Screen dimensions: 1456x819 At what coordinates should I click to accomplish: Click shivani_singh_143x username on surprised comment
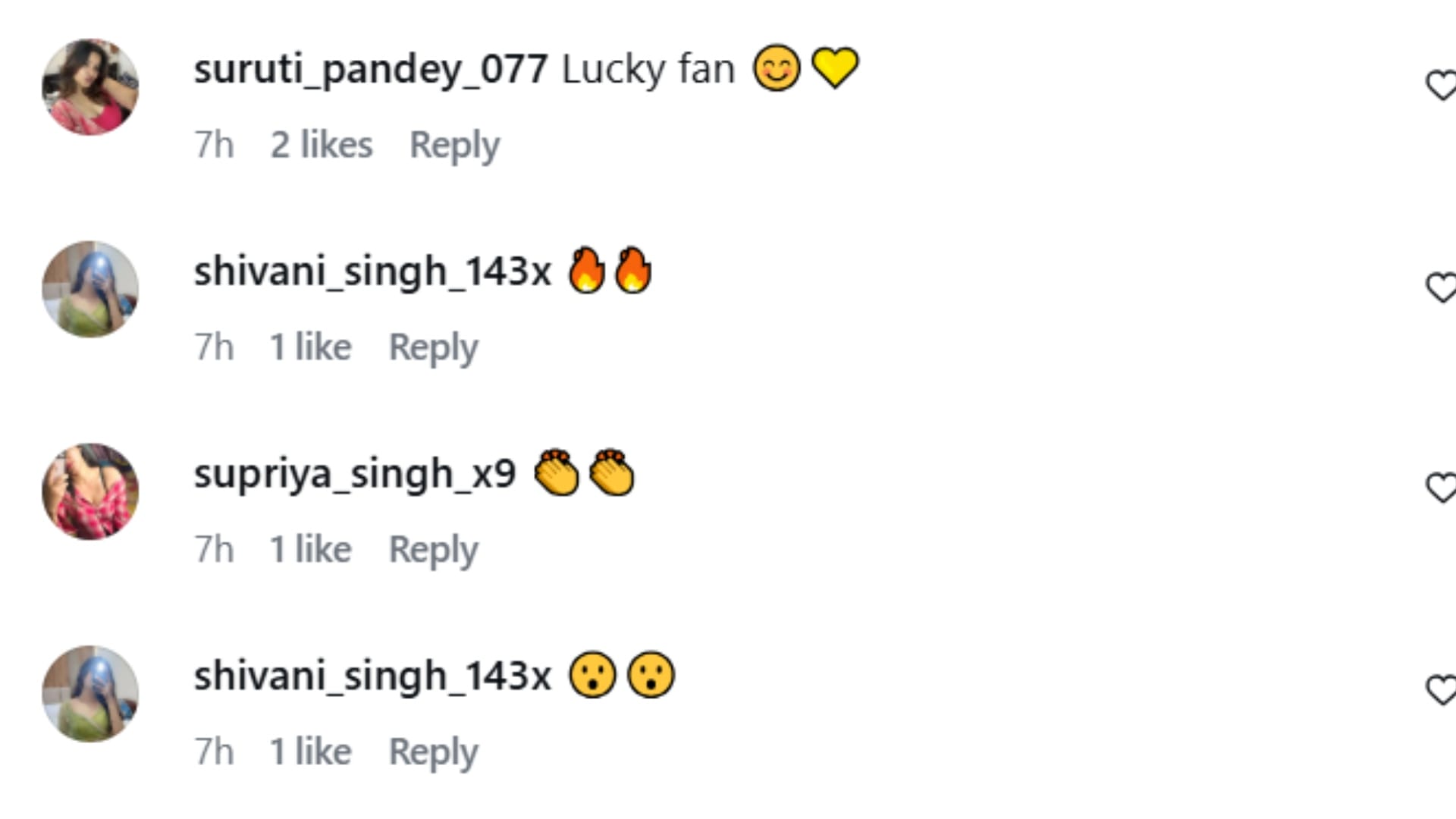point(372,676)
